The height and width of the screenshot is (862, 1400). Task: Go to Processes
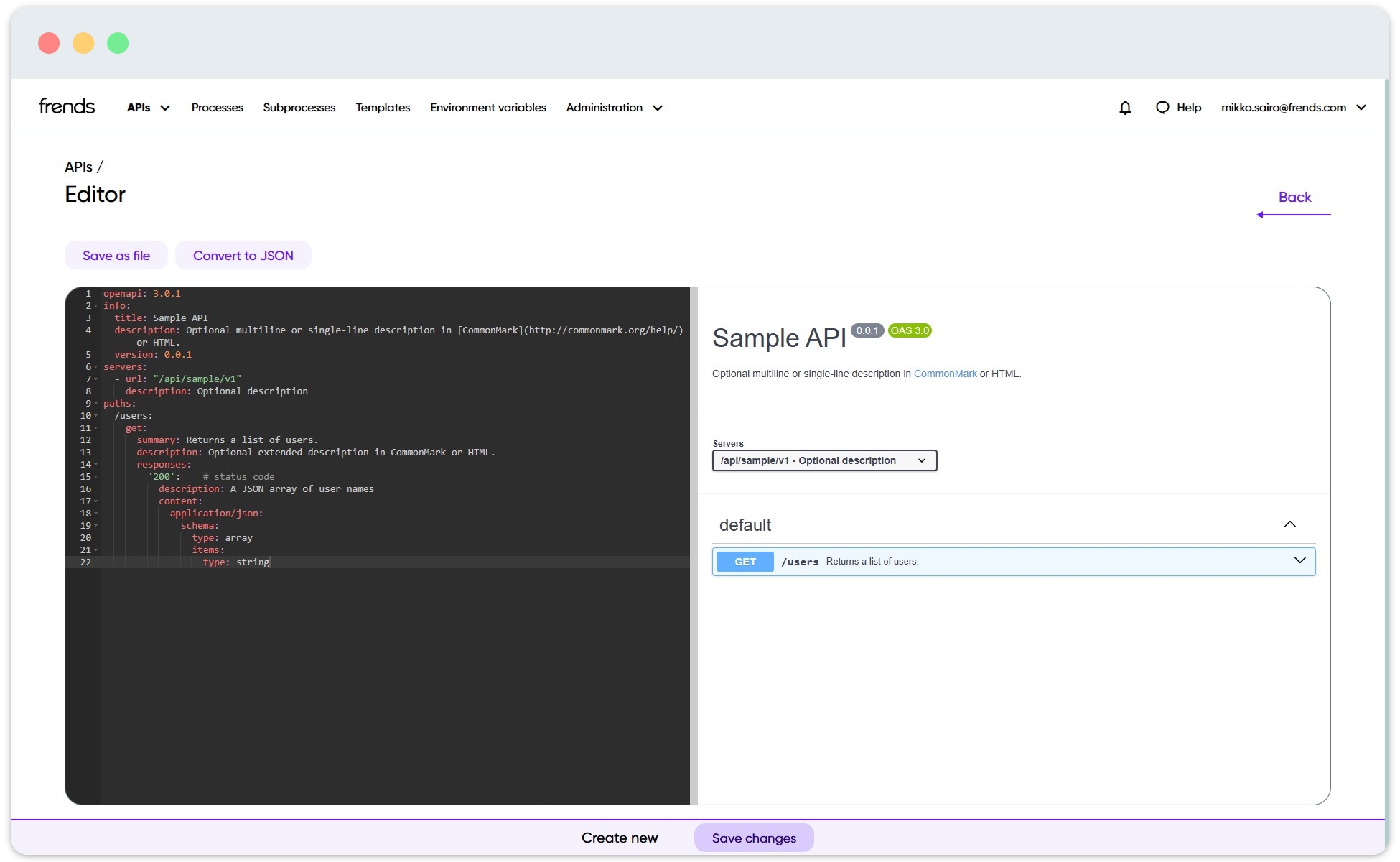217,108
